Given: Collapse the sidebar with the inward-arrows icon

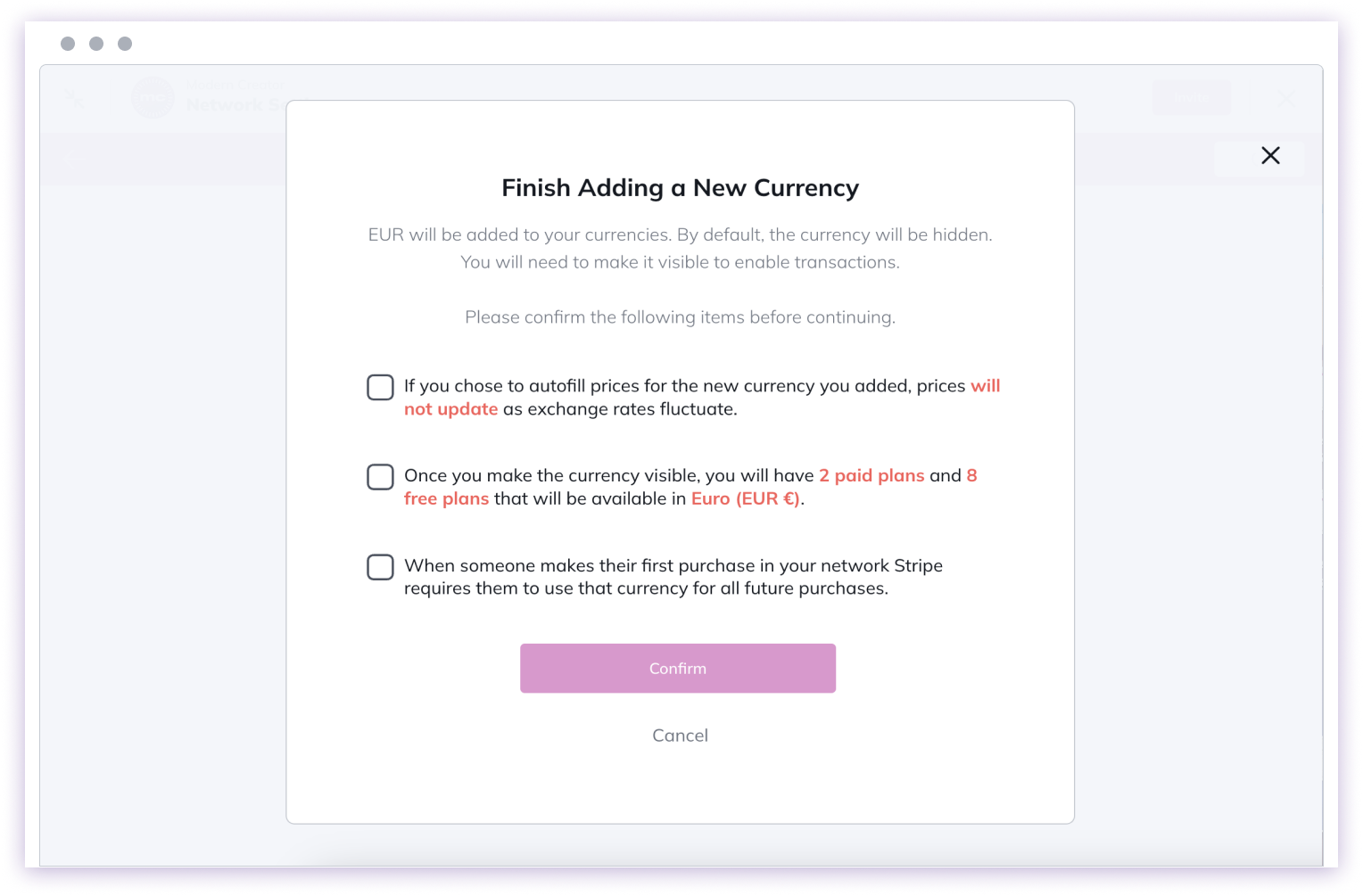Looking at the screenshot, I should (76, 98).
